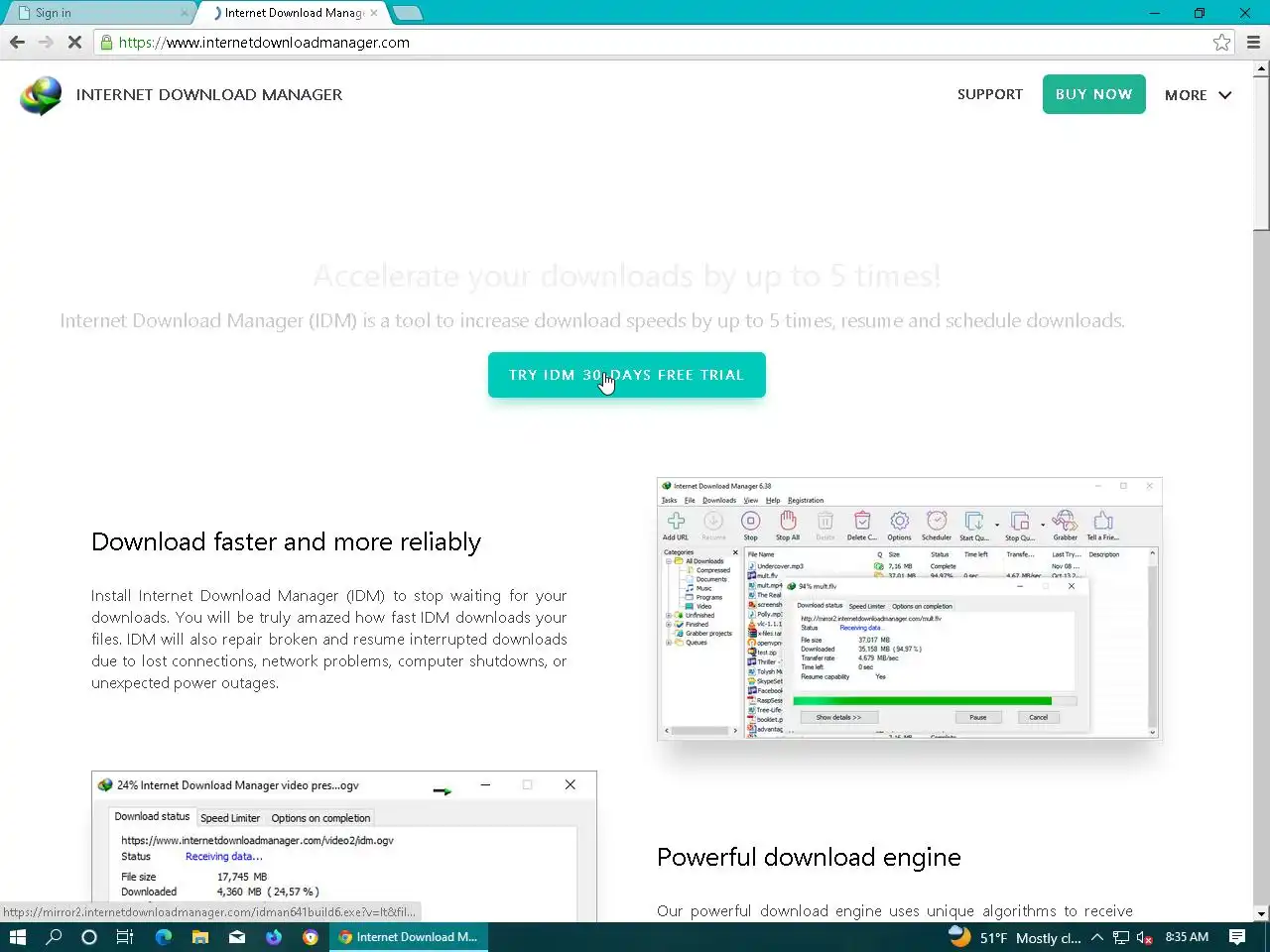1270x952 pixels.
Task: Click the IDM globe logo
Action: click(41, 95)
